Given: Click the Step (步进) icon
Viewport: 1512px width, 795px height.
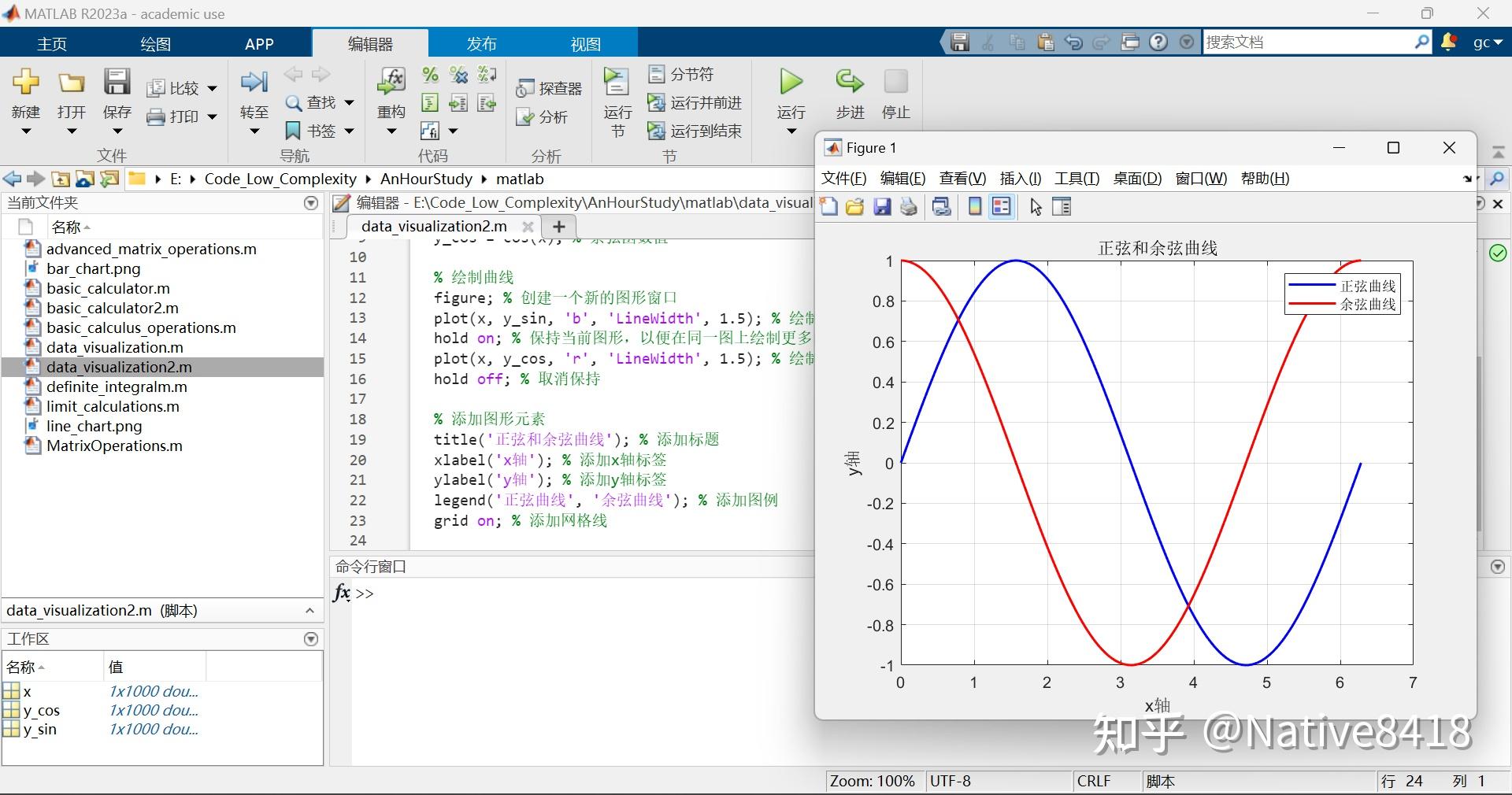Looking at the screenshot, I should [850, 81].
